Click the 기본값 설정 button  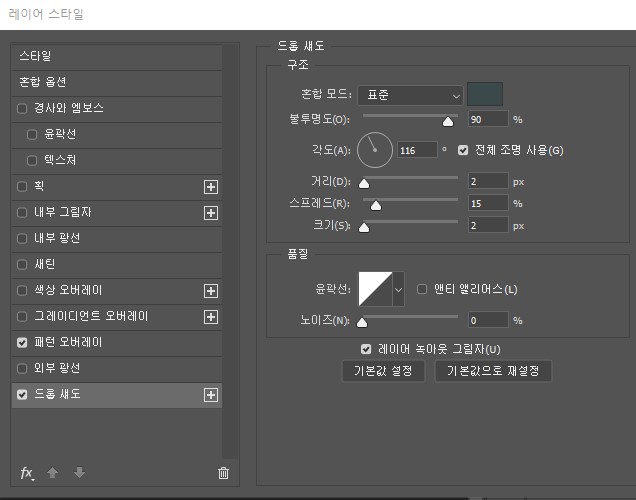pos(383,371)
